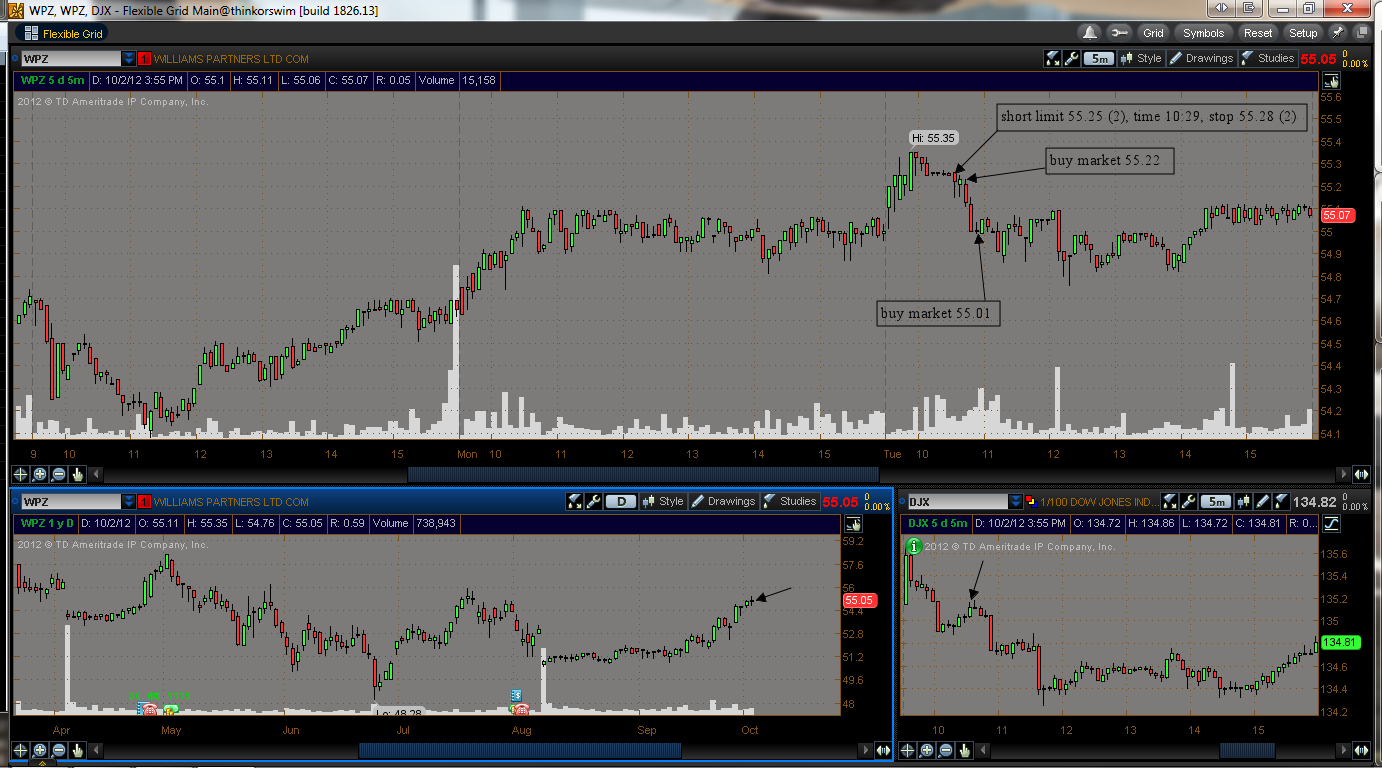Click share study icon in DJX chart toolbar

point(1171,501)
